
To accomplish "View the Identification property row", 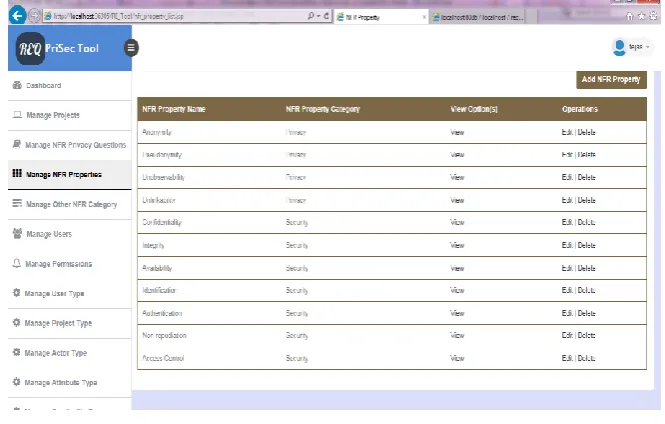I will (x=457, y=290).
